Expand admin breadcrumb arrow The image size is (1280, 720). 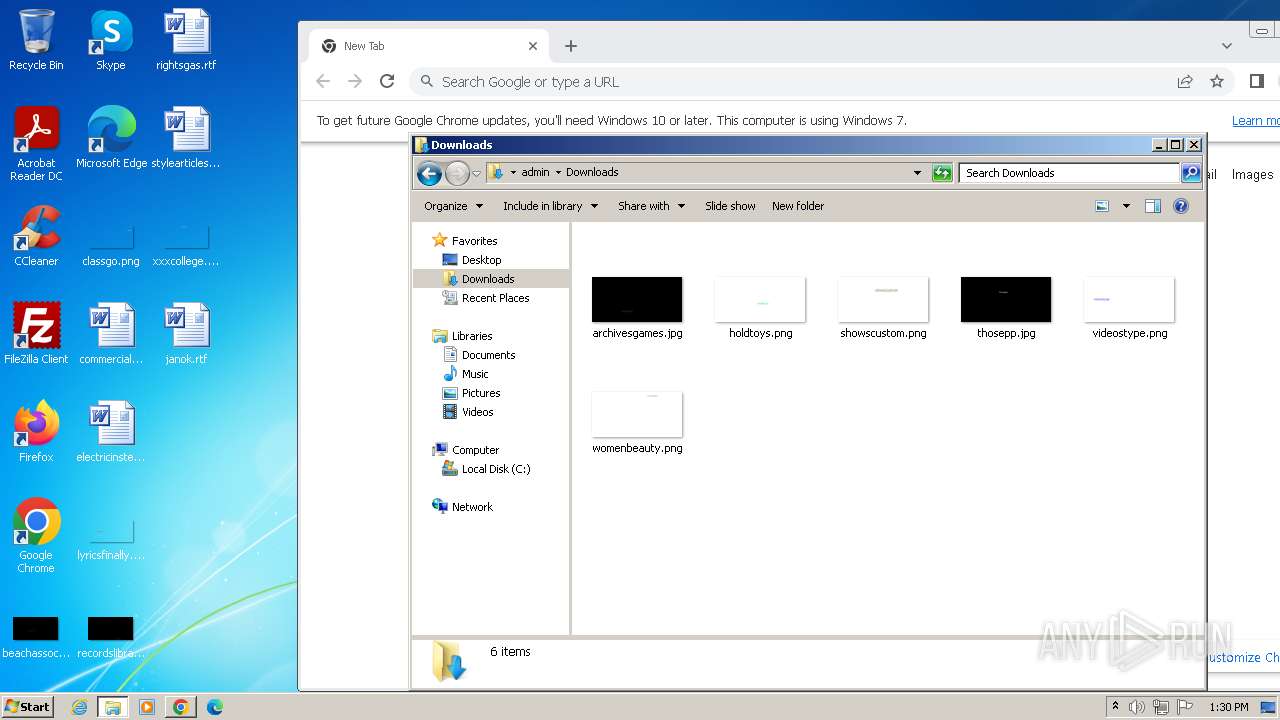(558, 172)
